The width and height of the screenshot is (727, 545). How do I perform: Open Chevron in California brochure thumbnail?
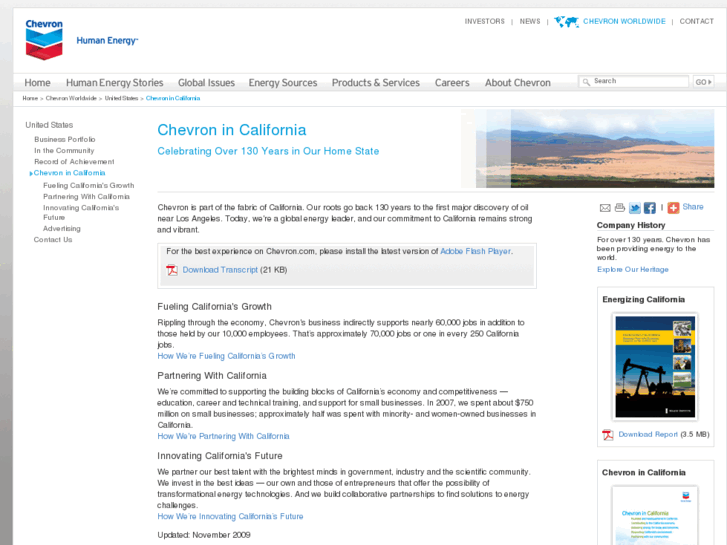tap(655, 515)
